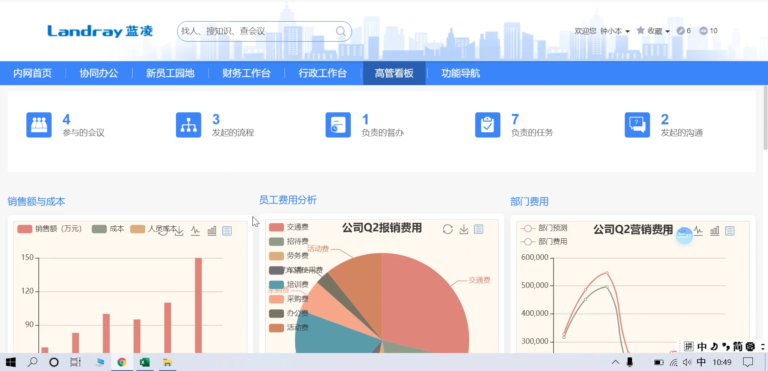Open the 发起的沟通 chat icon
The width and height of the screenshot is (768, 371).
tap(637, 125)
